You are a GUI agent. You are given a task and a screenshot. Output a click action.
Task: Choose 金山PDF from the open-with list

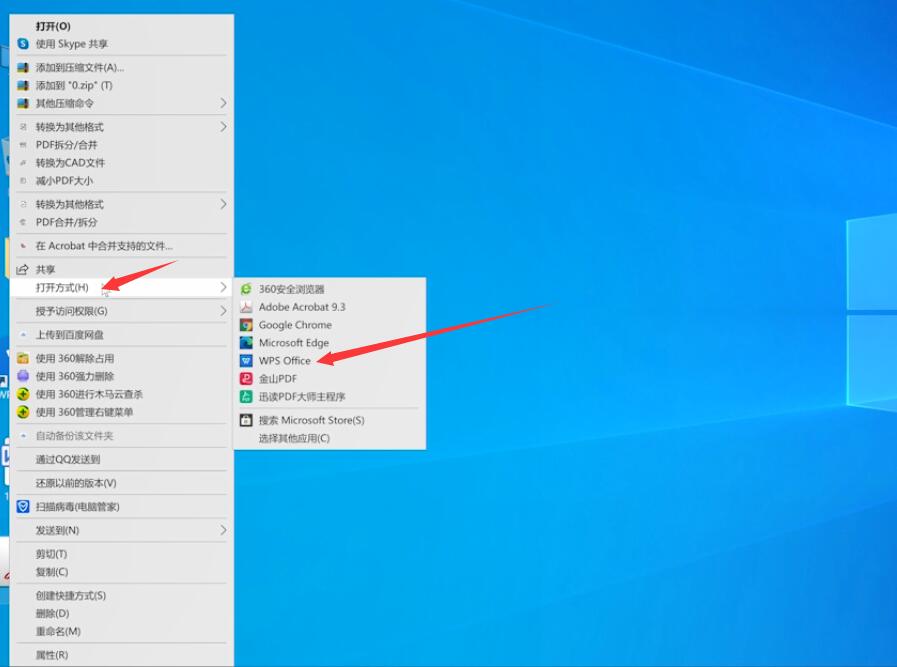coord(278,379)
